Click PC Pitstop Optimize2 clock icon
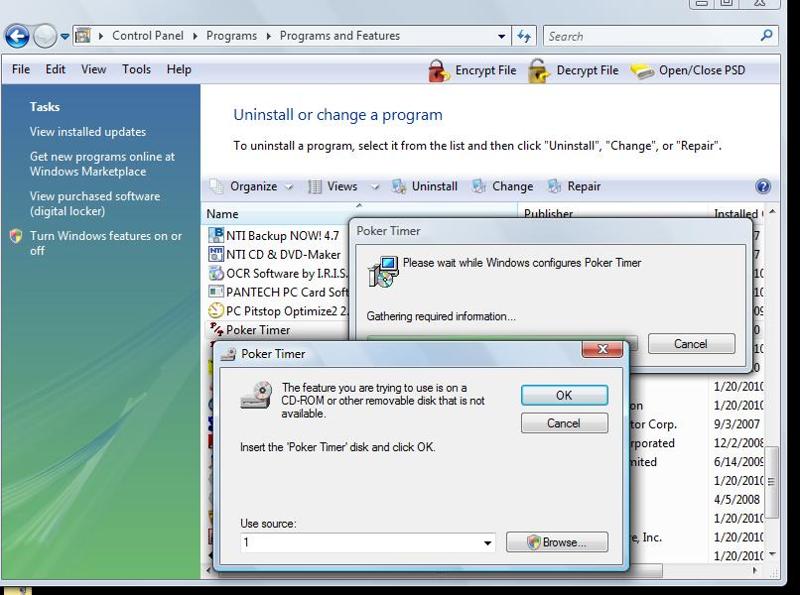800x595 pixels. [216, 311]
